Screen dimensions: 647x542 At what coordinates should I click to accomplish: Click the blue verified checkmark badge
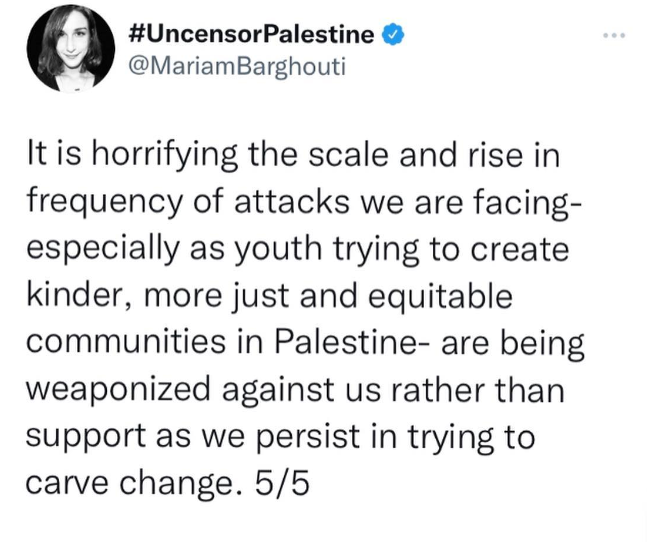(393, 35)
